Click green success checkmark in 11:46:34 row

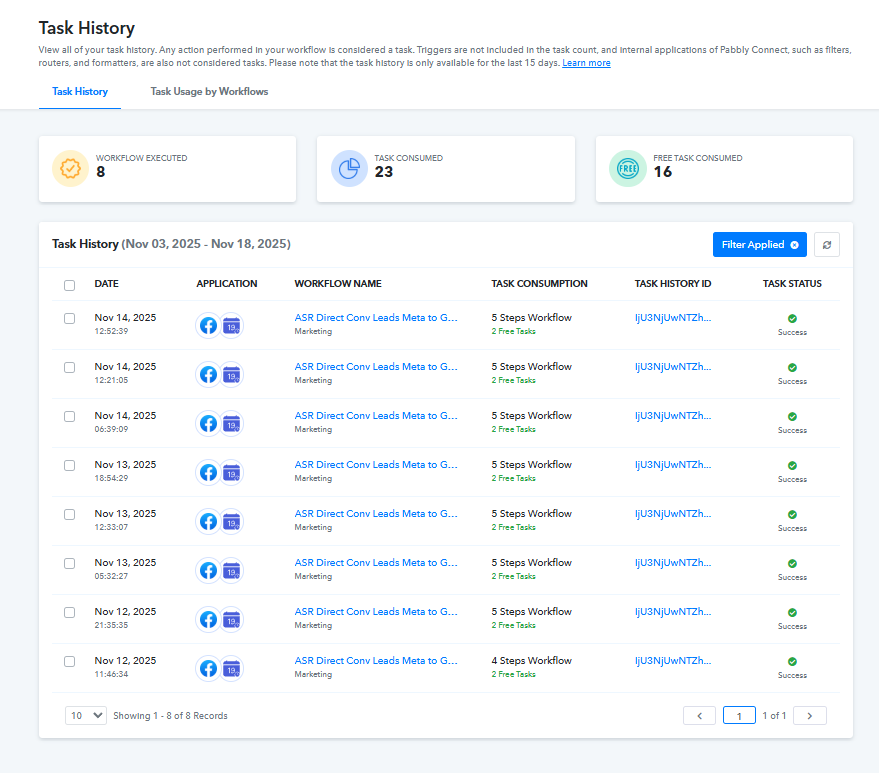pyautogui.click(x=792, y=661)
